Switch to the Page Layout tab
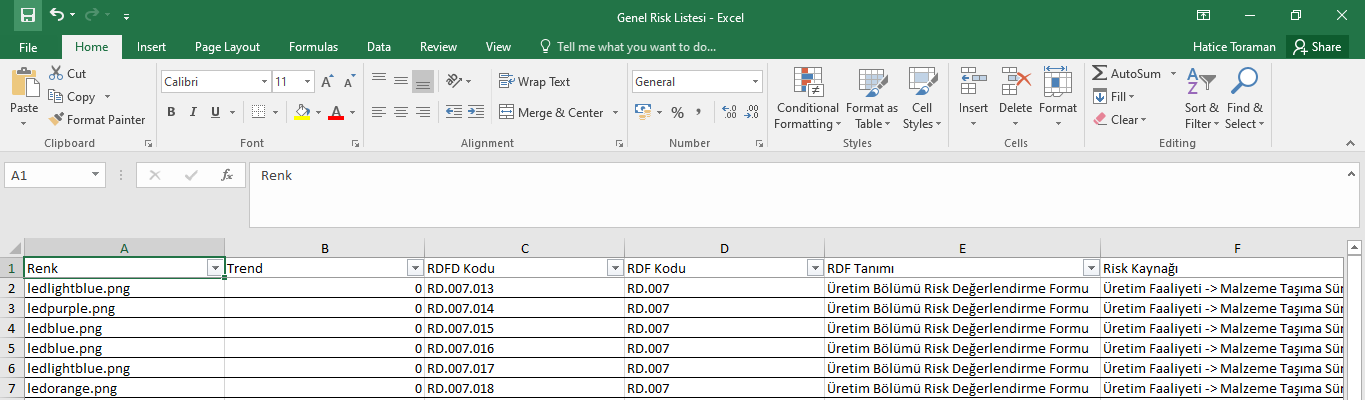The image size is (1365, 400). (227, 47)
